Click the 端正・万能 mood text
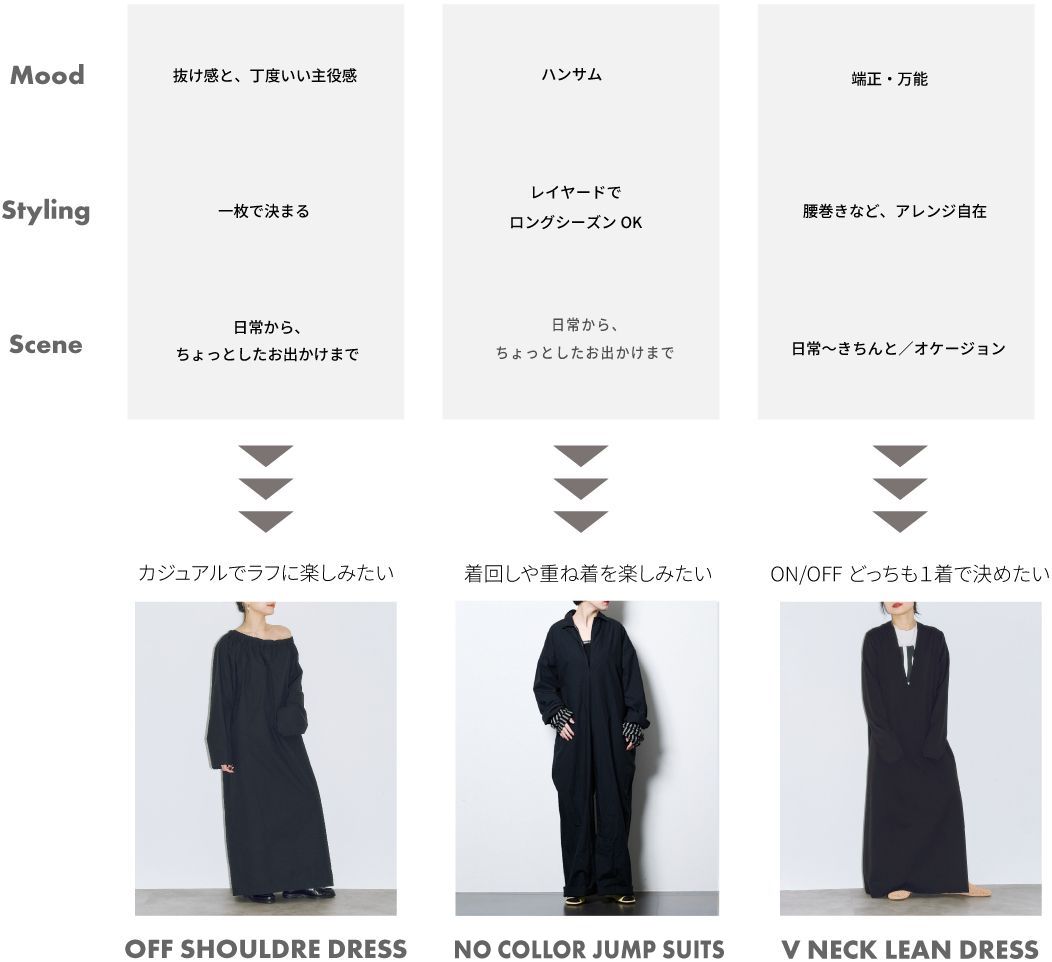The height and width of the screenshot is (962, 1052). pos(890,79)
